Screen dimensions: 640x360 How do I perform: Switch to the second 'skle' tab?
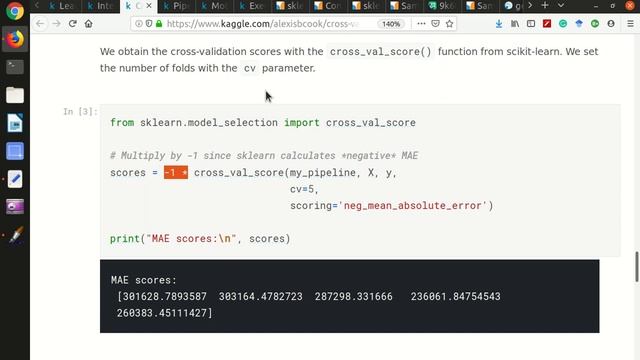(366, 6)
